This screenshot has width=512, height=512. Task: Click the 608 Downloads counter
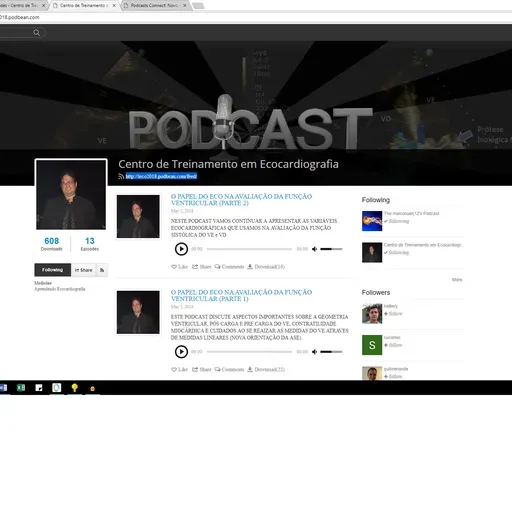point(52,244)
